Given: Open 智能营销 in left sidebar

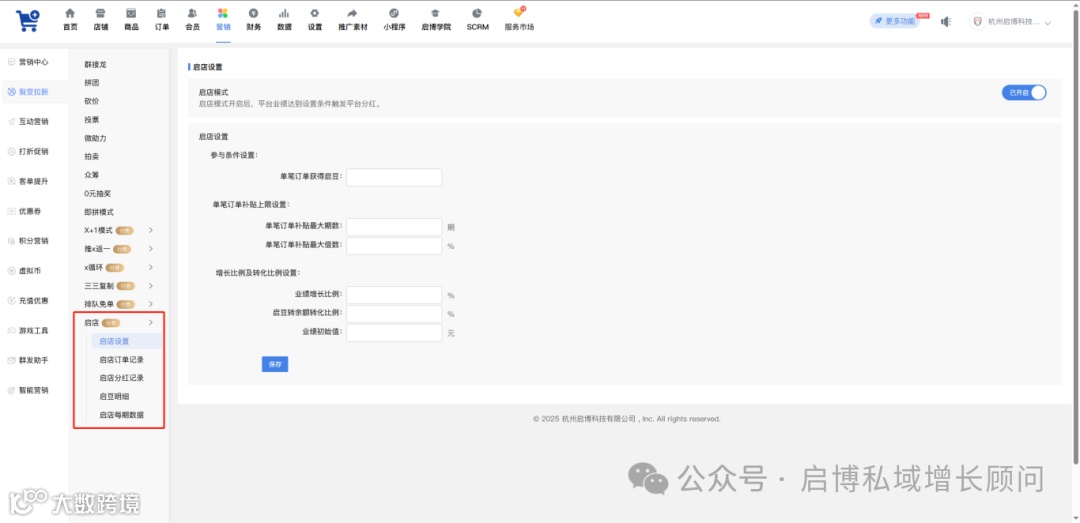Looking at the screenshot, I should click(x=34, y=390).
